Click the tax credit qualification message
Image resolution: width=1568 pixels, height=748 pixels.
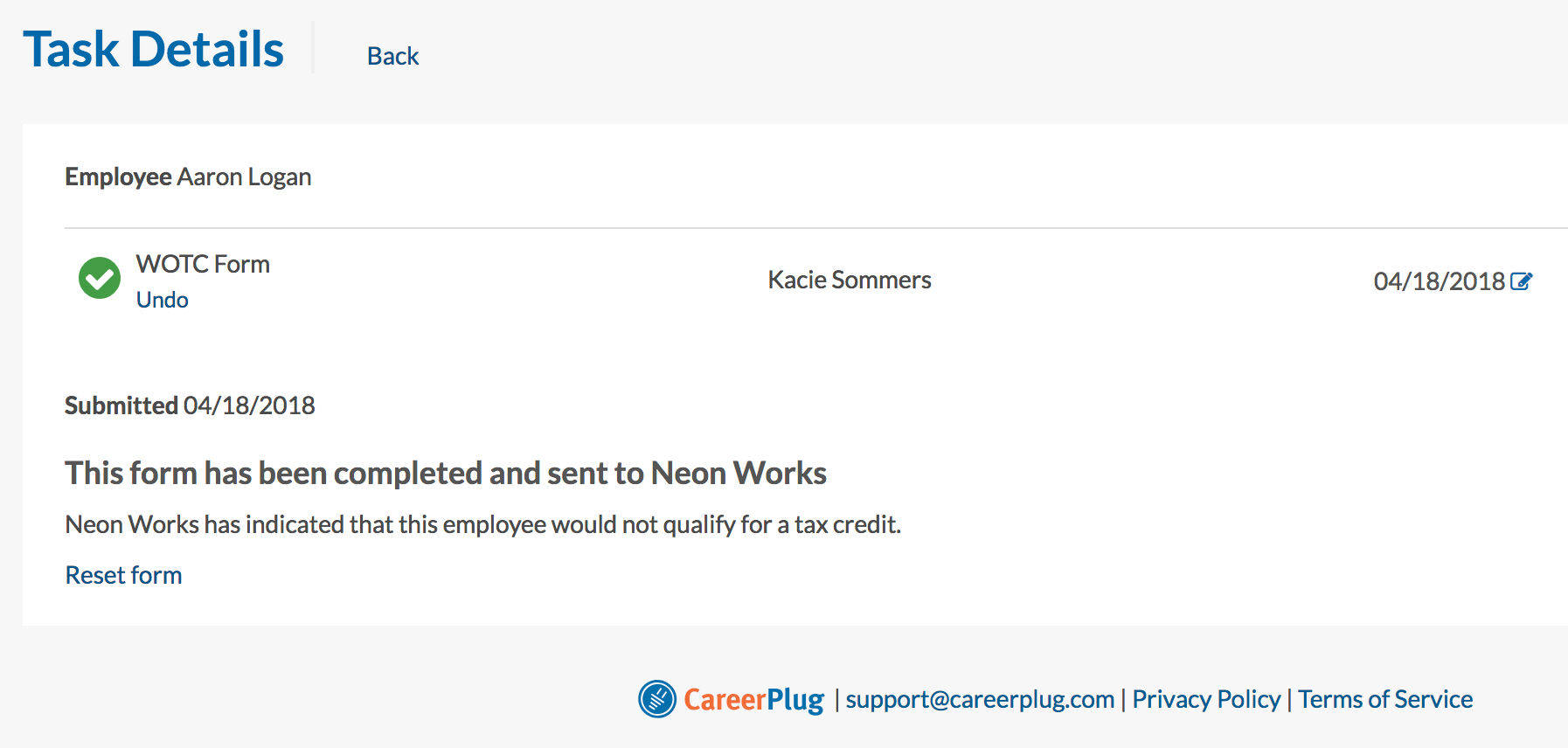point(482,524)
